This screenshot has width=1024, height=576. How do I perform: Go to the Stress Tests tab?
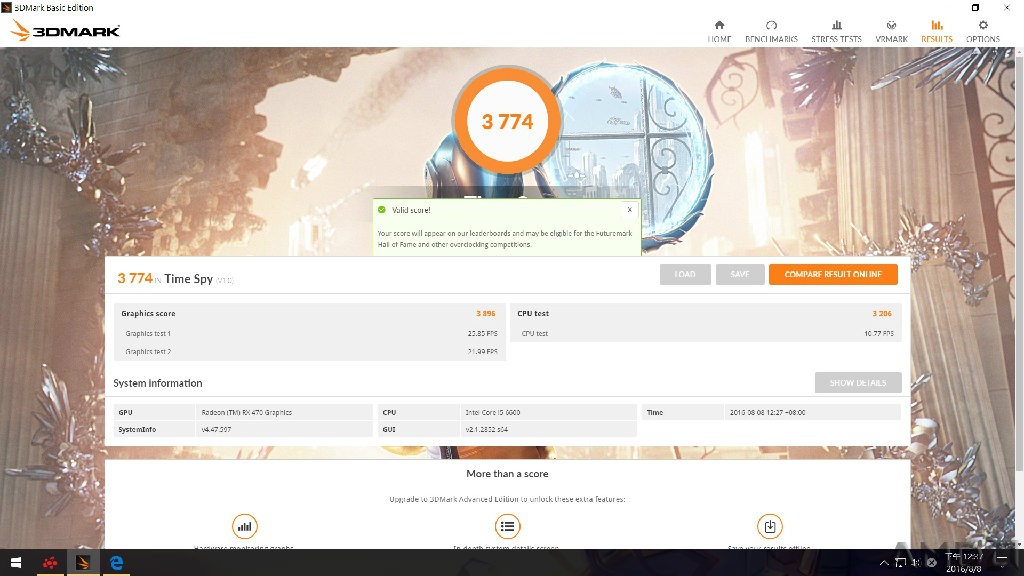[837, 31]
